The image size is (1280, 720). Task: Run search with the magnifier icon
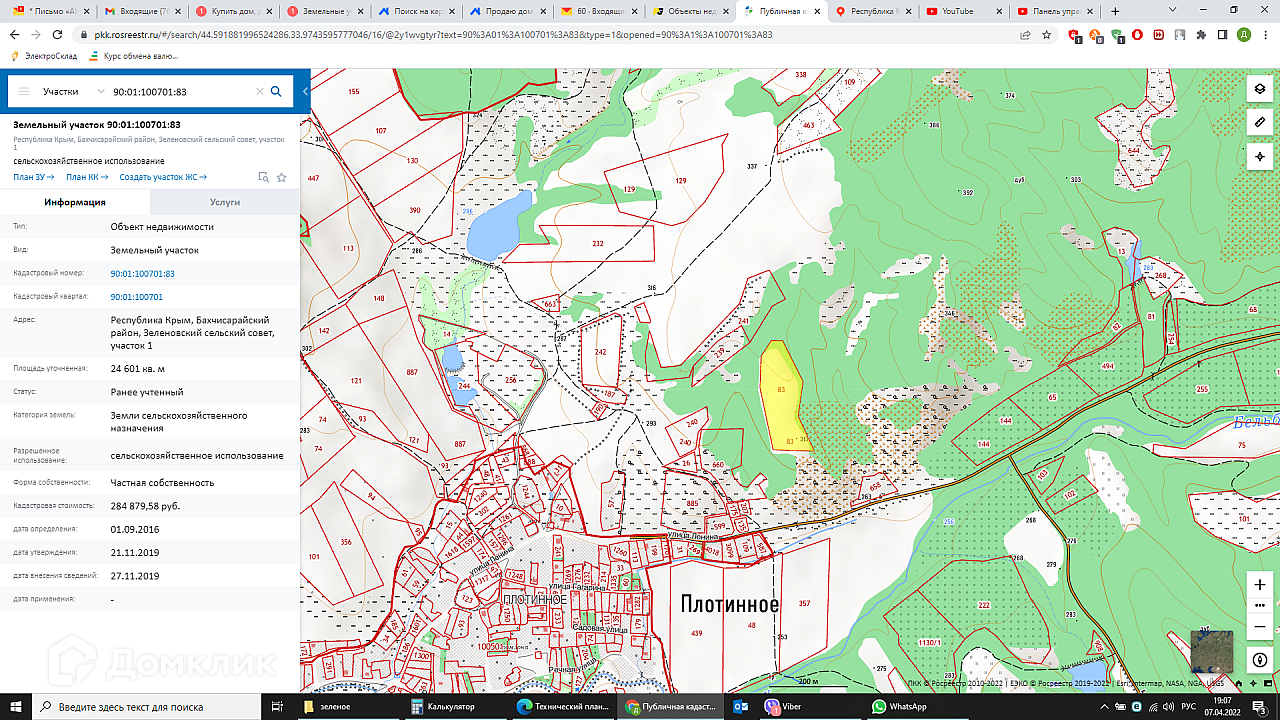pos(276,91)
